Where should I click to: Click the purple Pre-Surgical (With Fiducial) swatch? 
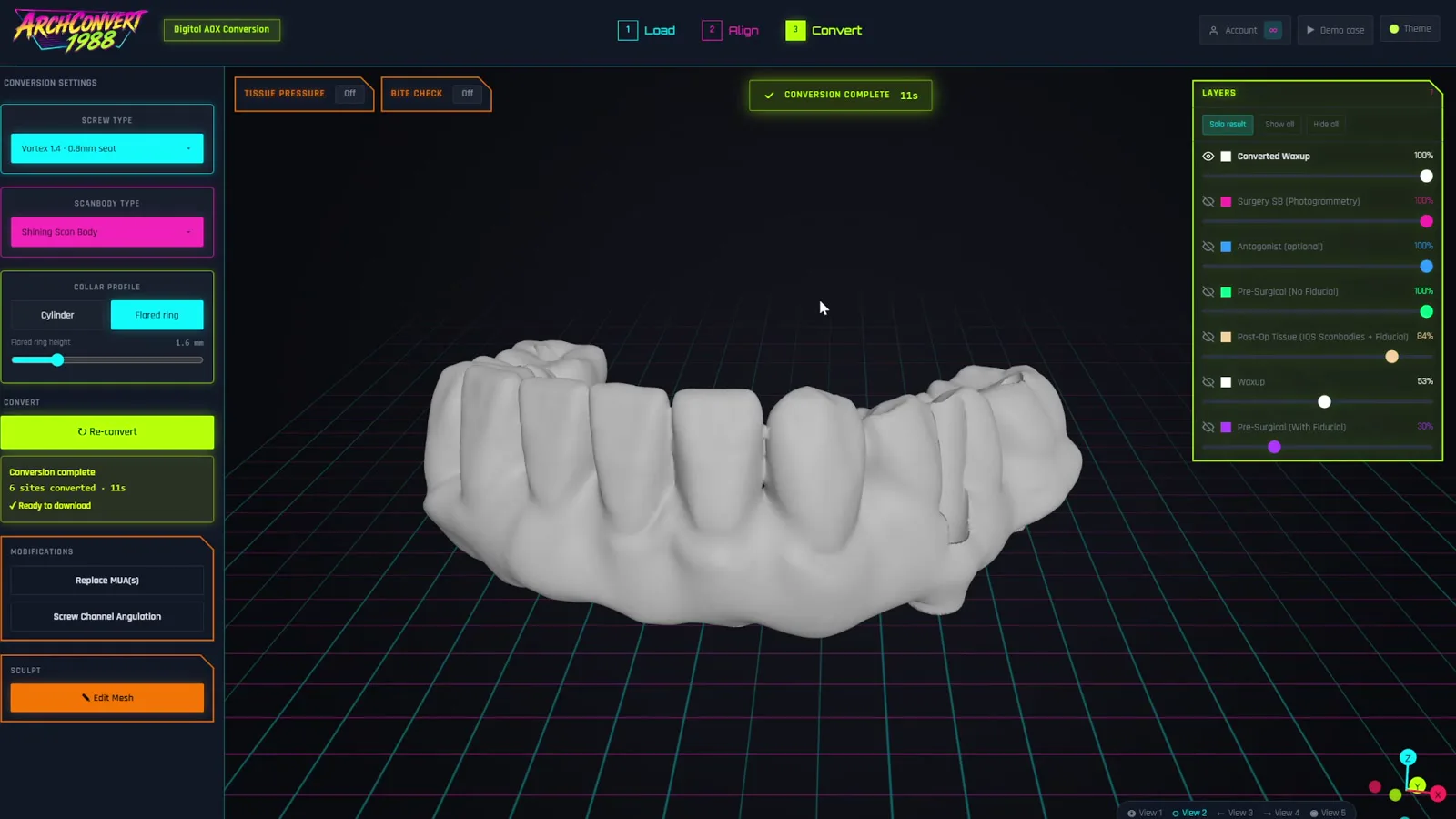(x=1226, y=427)
